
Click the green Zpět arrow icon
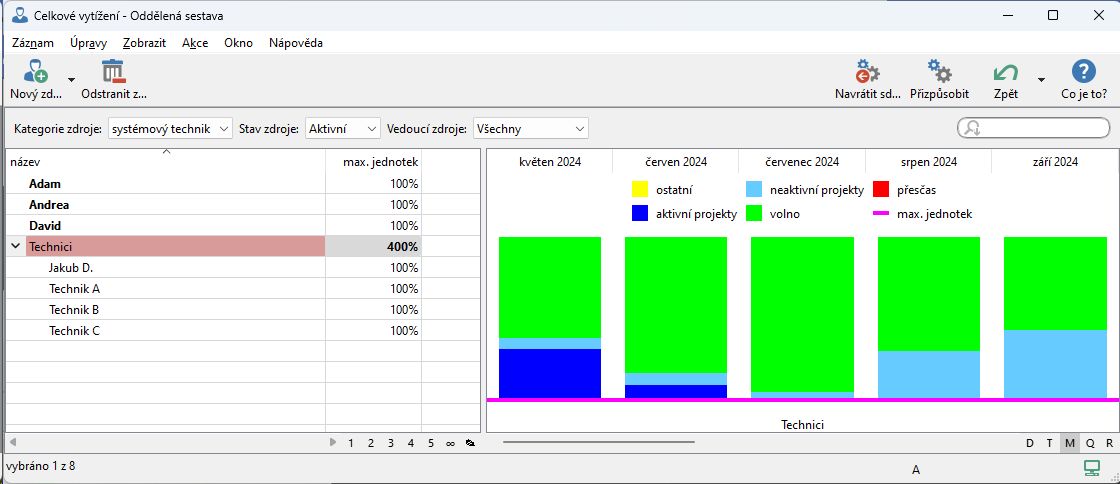click(x=1005, y=73)
